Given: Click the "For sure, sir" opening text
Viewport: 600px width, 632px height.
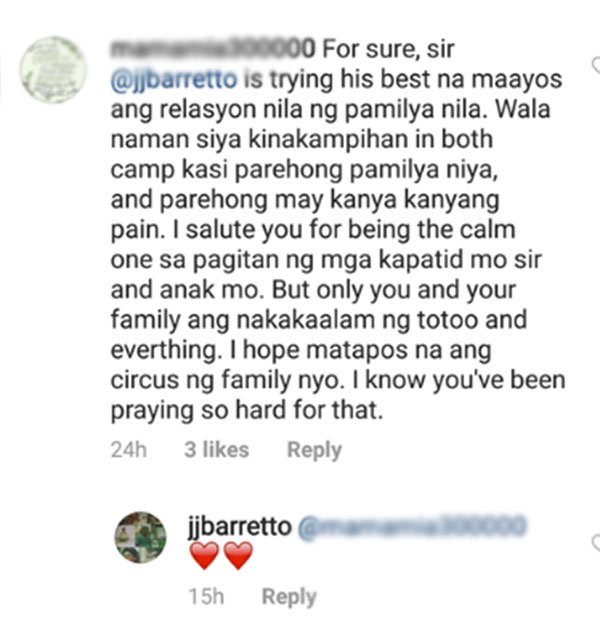Looking at the screenshot, I should click(388, 49).
